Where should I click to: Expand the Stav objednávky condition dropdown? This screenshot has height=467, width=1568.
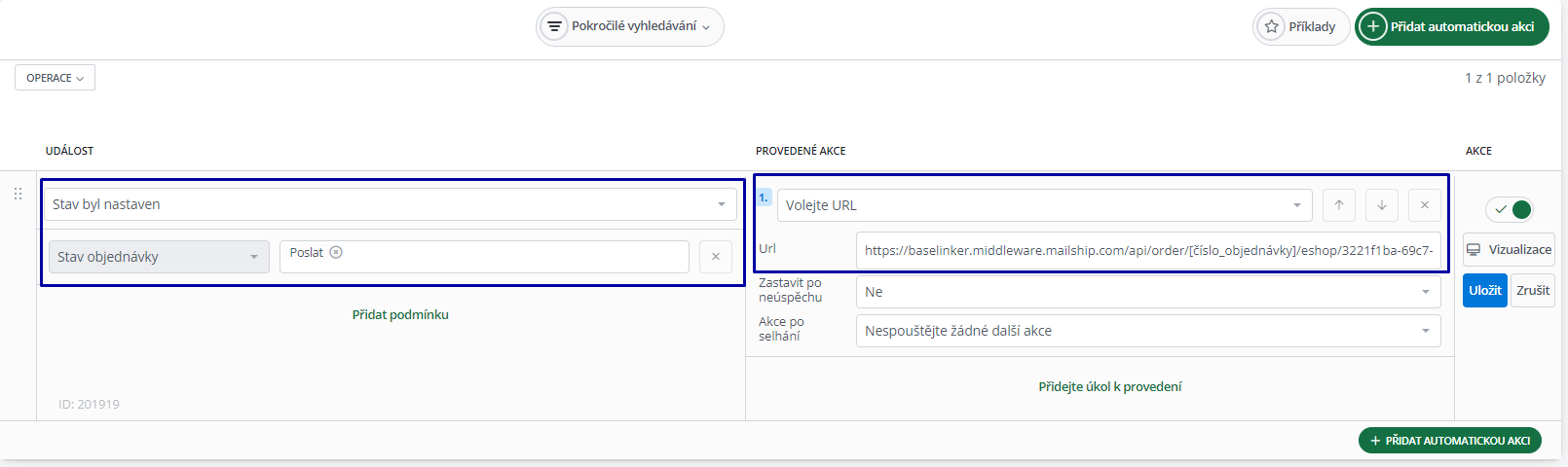pyautogui.click(x=159, y=257)
